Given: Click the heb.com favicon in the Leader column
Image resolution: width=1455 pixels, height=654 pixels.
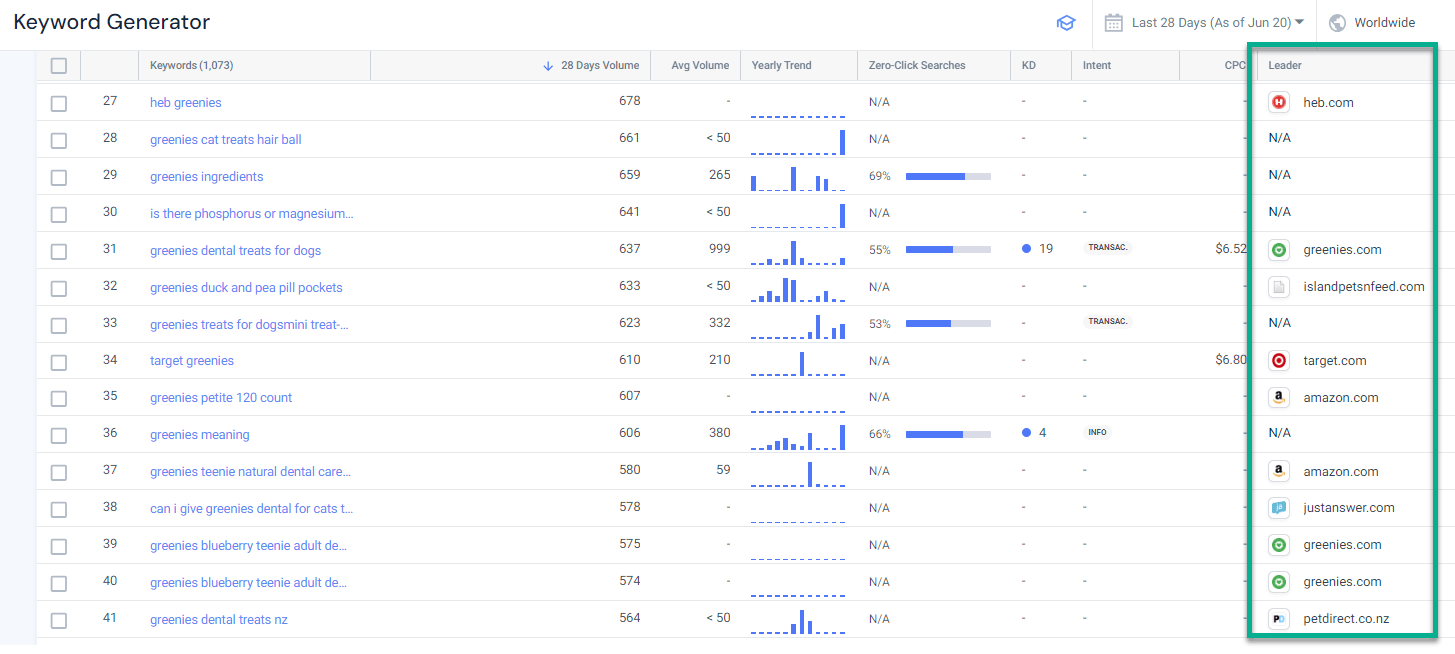Looking at the screenshot, I should pyautogui.click(x=1278, y=102).
